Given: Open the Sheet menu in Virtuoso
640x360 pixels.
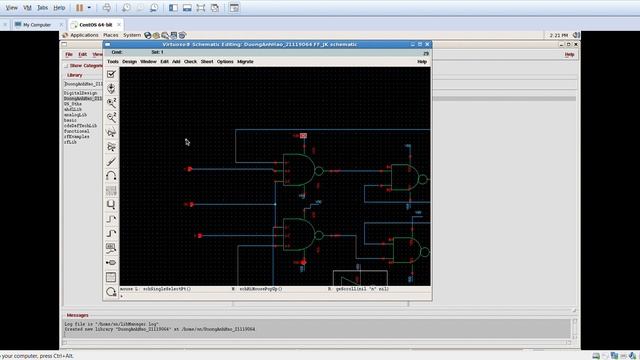Looking at the screenshot, I should [207, 62].
